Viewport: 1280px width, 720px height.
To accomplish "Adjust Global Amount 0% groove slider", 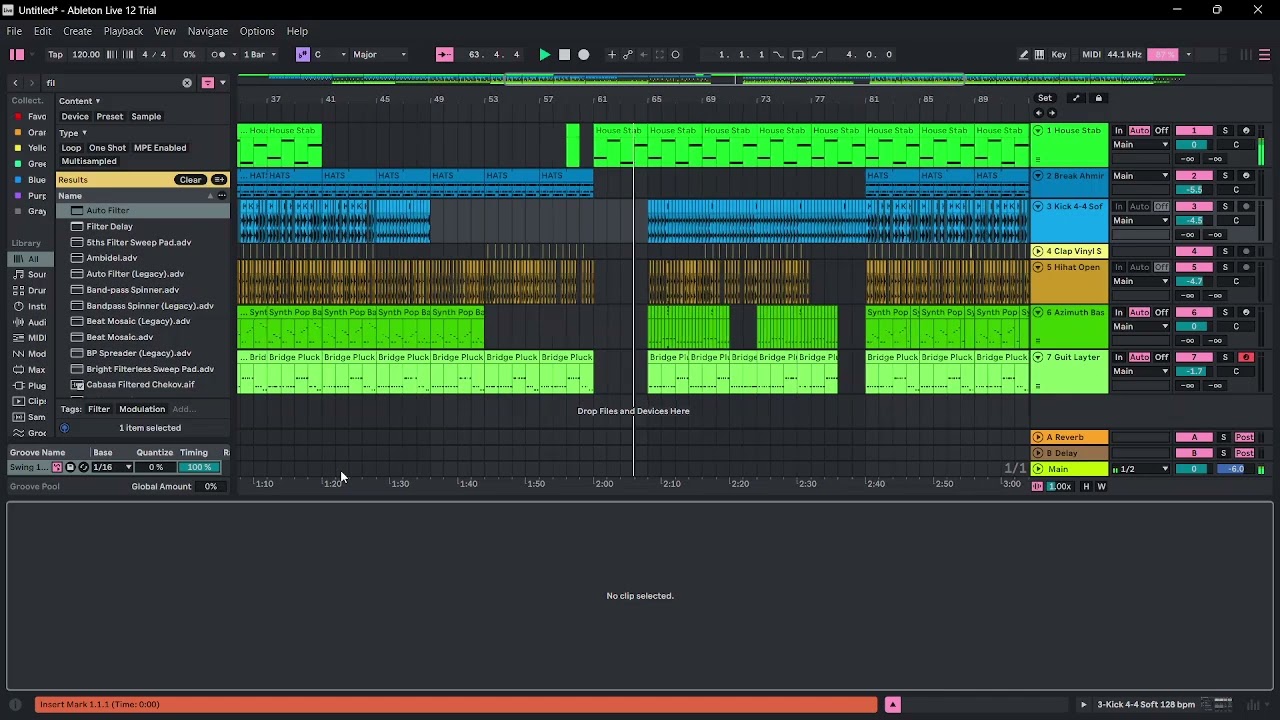I will click(210, 487).
